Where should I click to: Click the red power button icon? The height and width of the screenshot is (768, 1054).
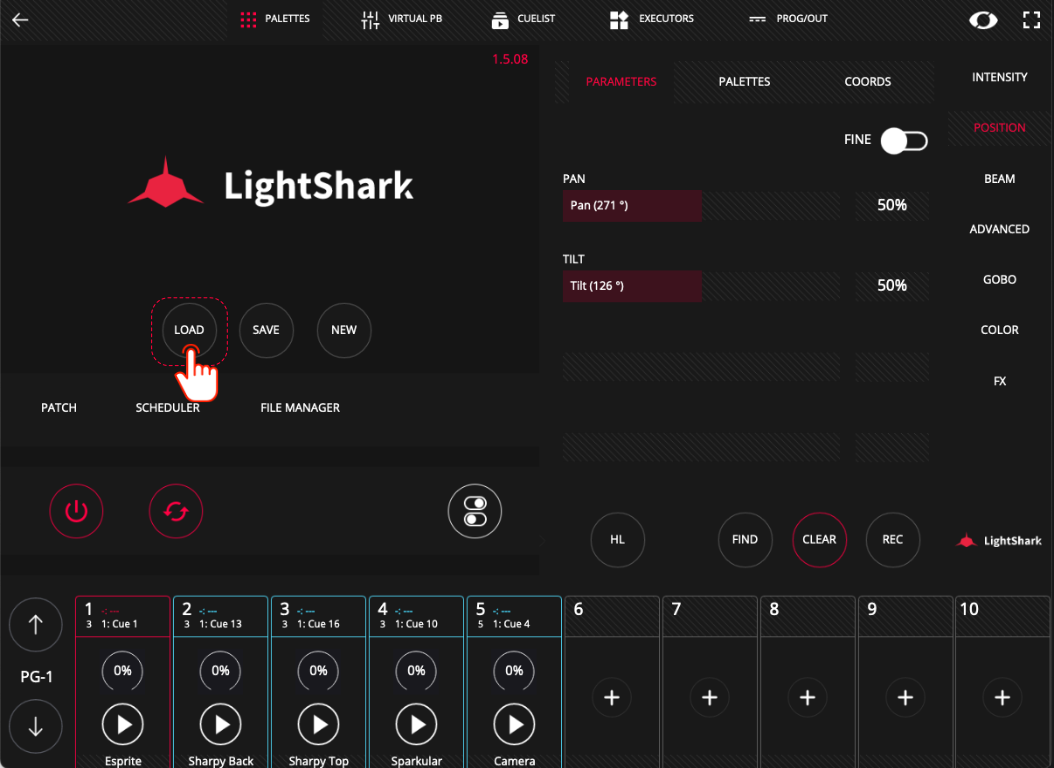[x=76, y=511]
